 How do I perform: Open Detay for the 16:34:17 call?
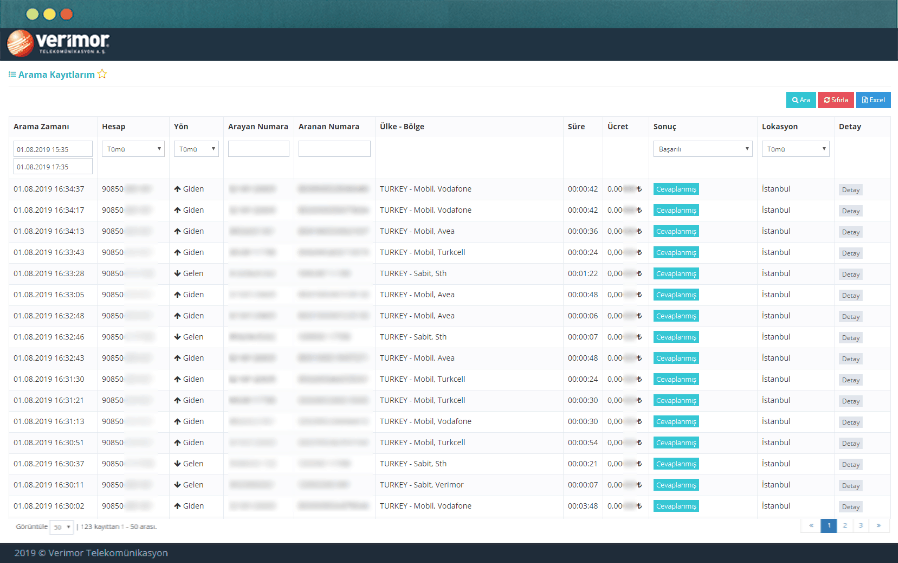click(850, 211)
